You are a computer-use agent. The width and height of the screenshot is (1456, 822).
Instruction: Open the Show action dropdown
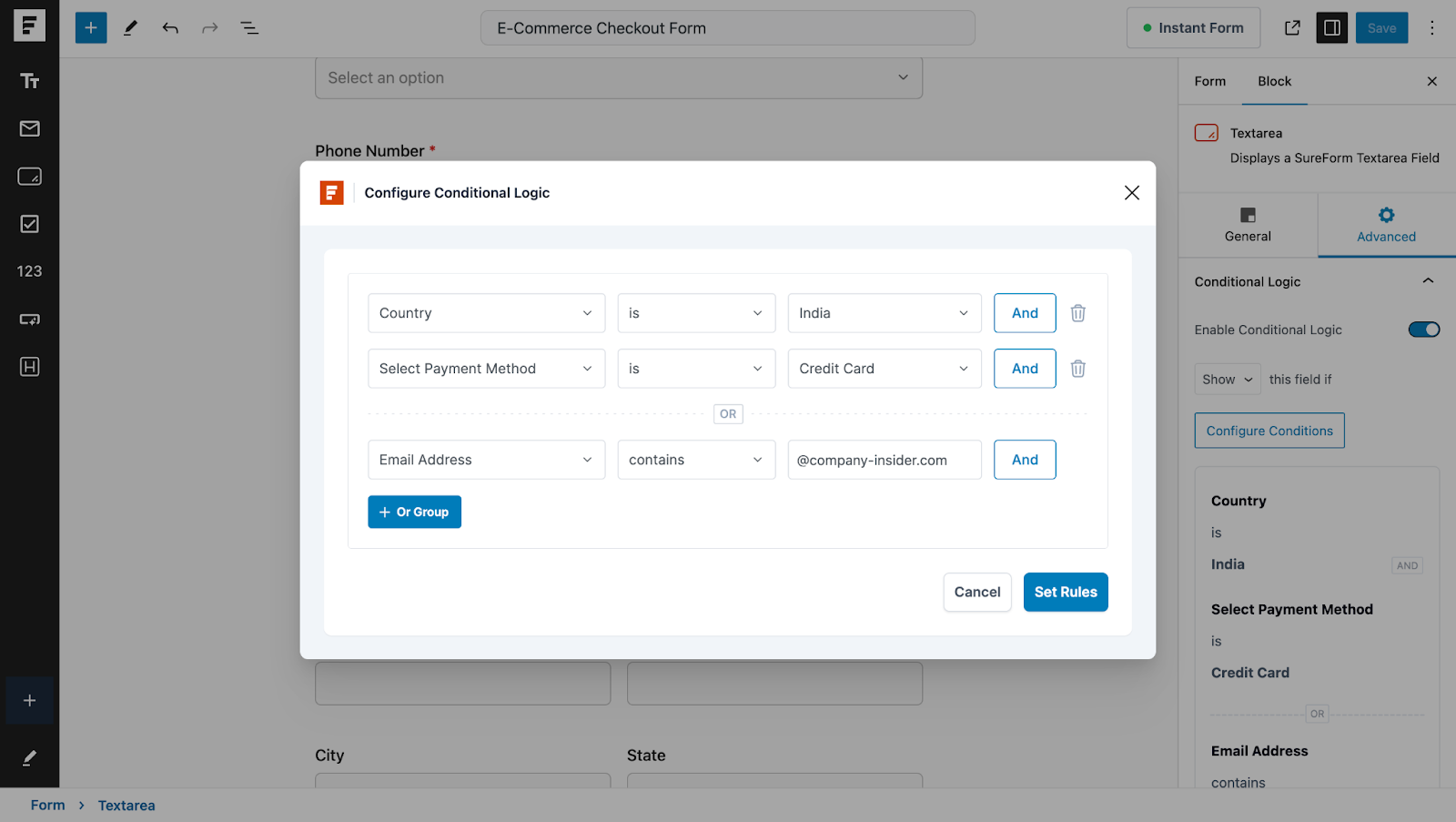click(x=1227, y=380)
